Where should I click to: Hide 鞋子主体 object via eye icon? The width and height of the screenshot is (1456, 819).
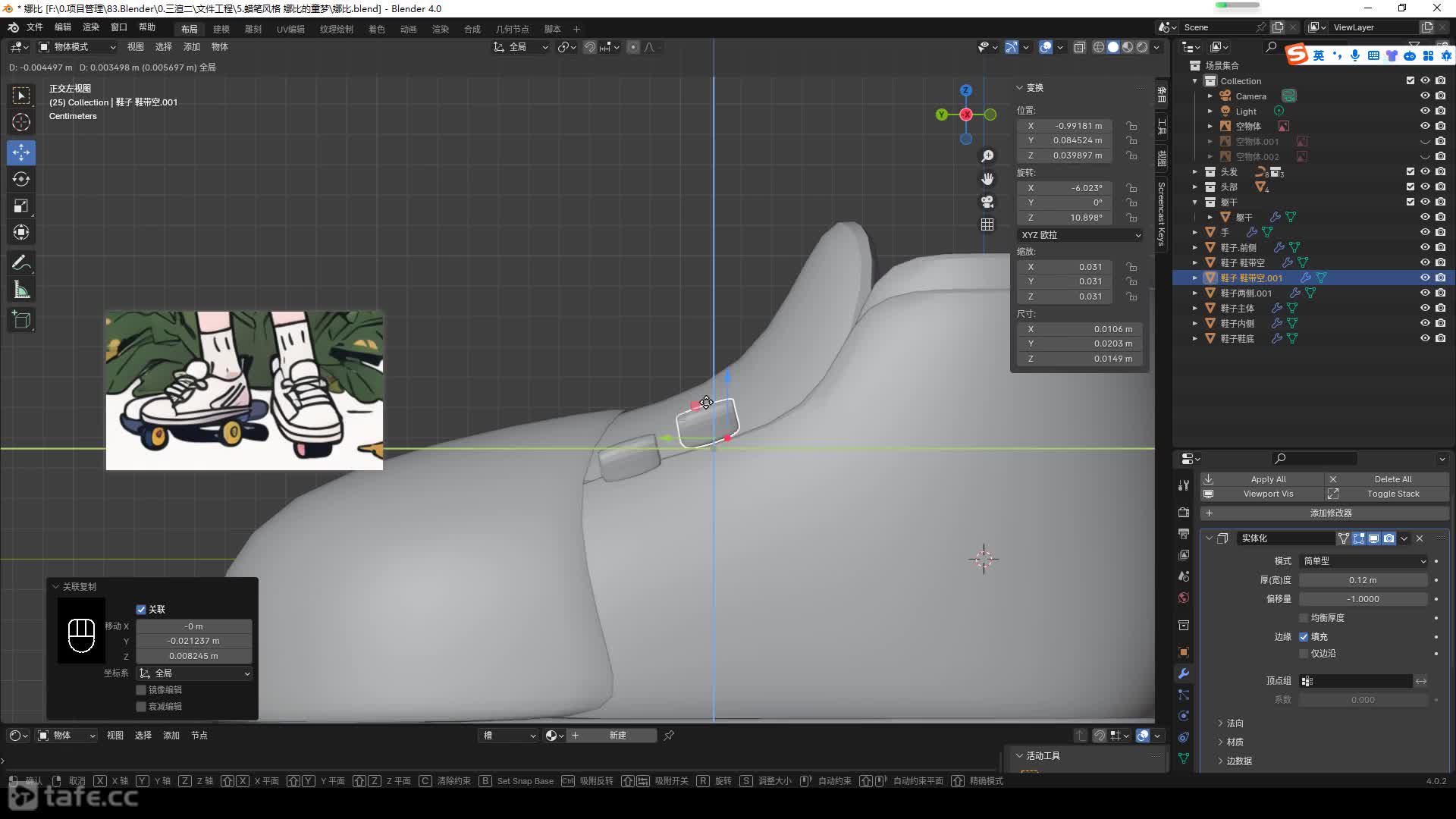click(1425, 308)
